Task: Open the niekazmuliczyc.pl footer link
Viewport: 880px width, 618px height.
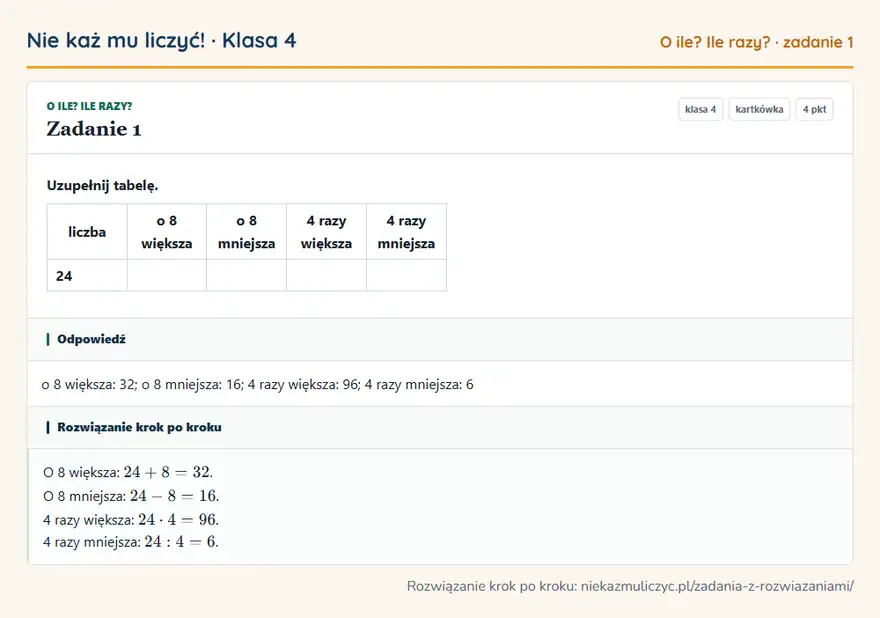Action: (717, 587)
